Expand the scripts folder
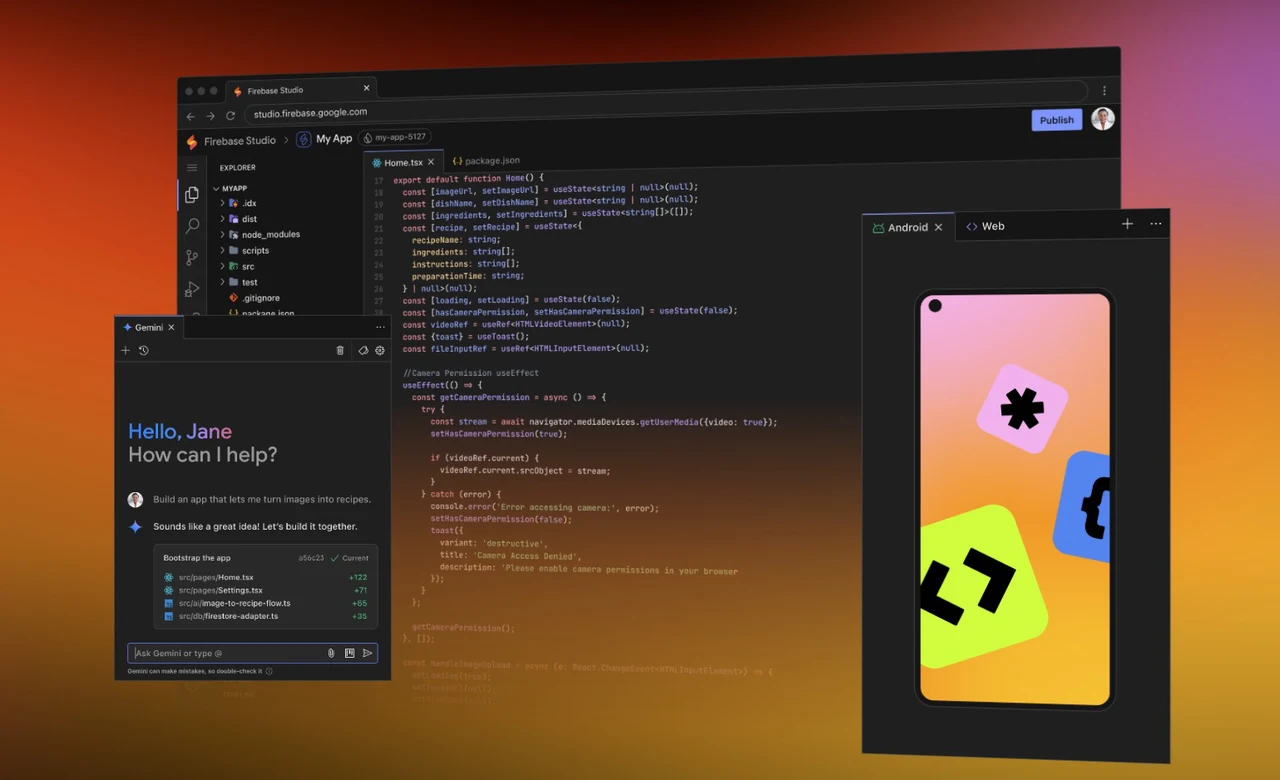 (x=222, y=251)
